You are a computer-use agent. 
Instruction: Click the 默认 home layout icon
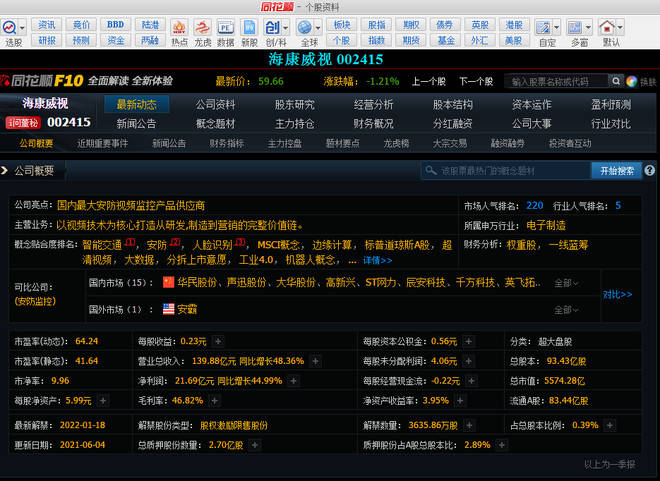pyautogui.click(x=607, y=28)
